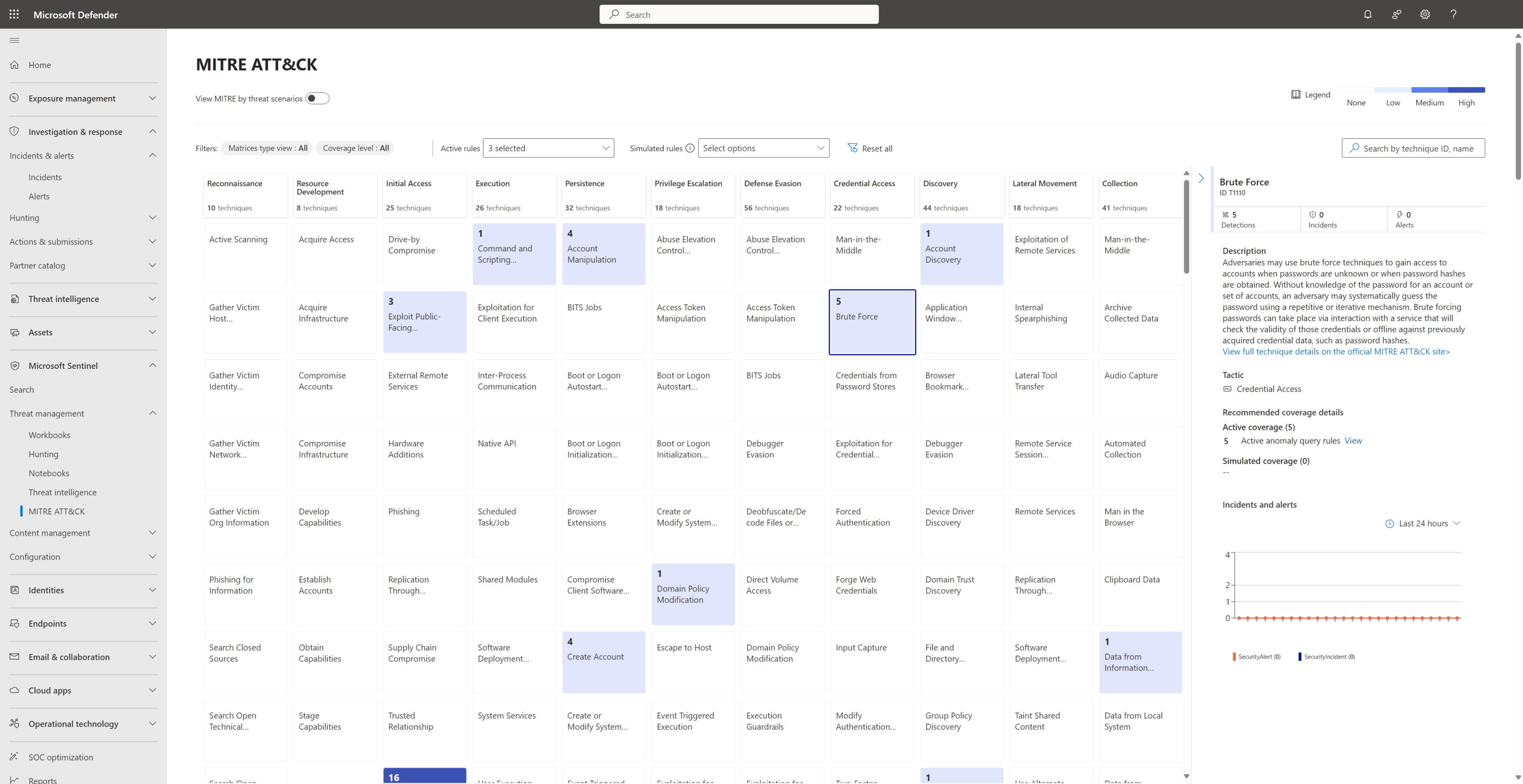
Task: Expand the Exposure management section
Action: coord(153,98)
